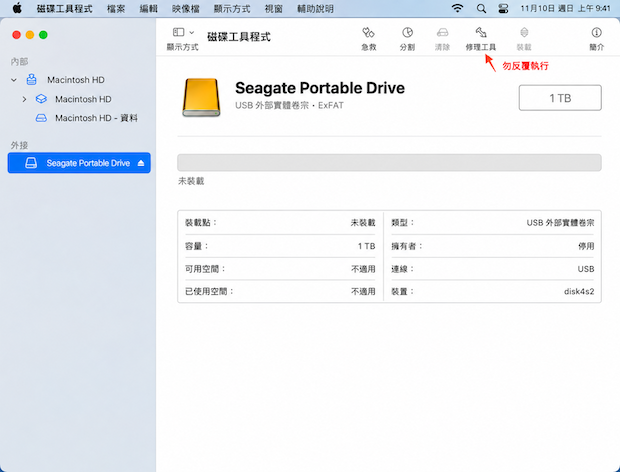Image resolution: width=620 pixels, height=472 pixels.
Task: Open the 修理工具 restore toolbar icon
Action: (480, 33)
